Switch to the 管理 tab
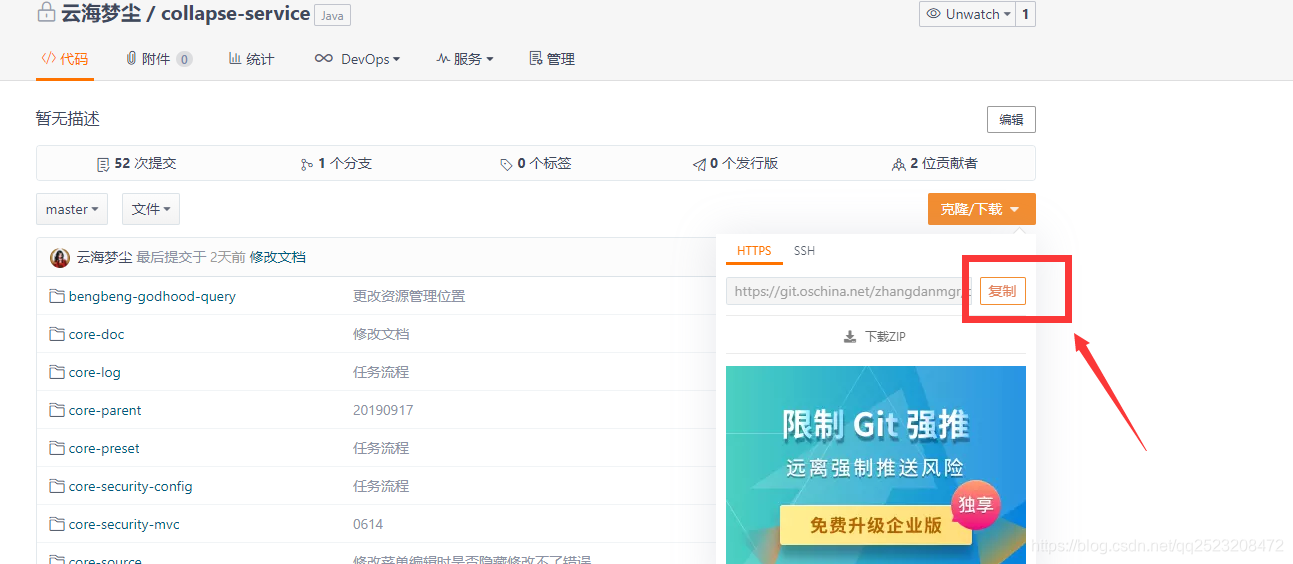 552,59
